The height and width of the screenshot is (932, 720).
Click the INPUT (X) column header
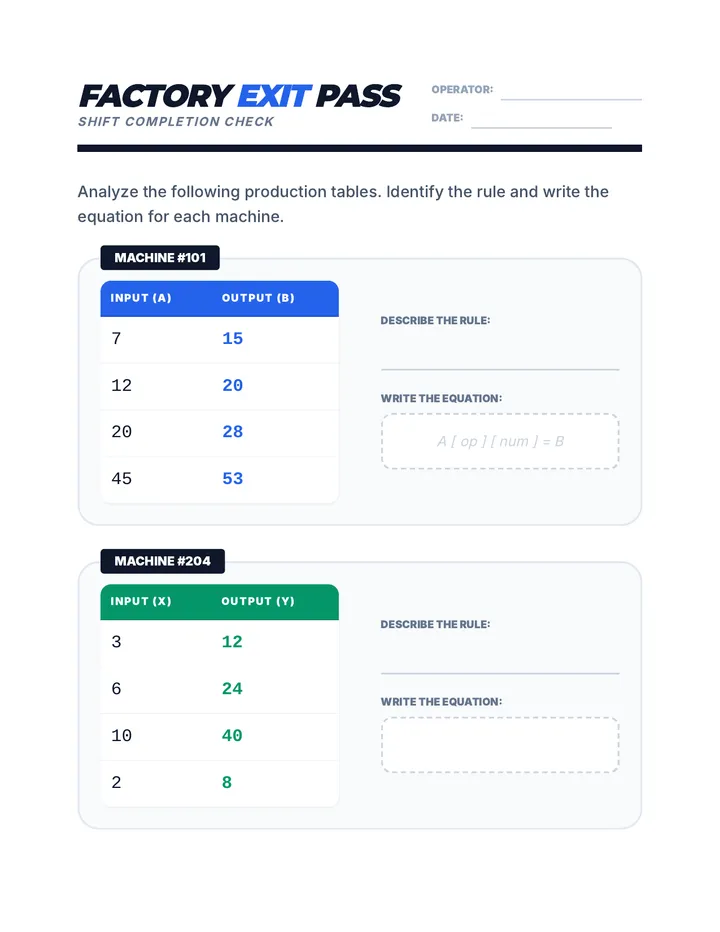tap(141, 601)
